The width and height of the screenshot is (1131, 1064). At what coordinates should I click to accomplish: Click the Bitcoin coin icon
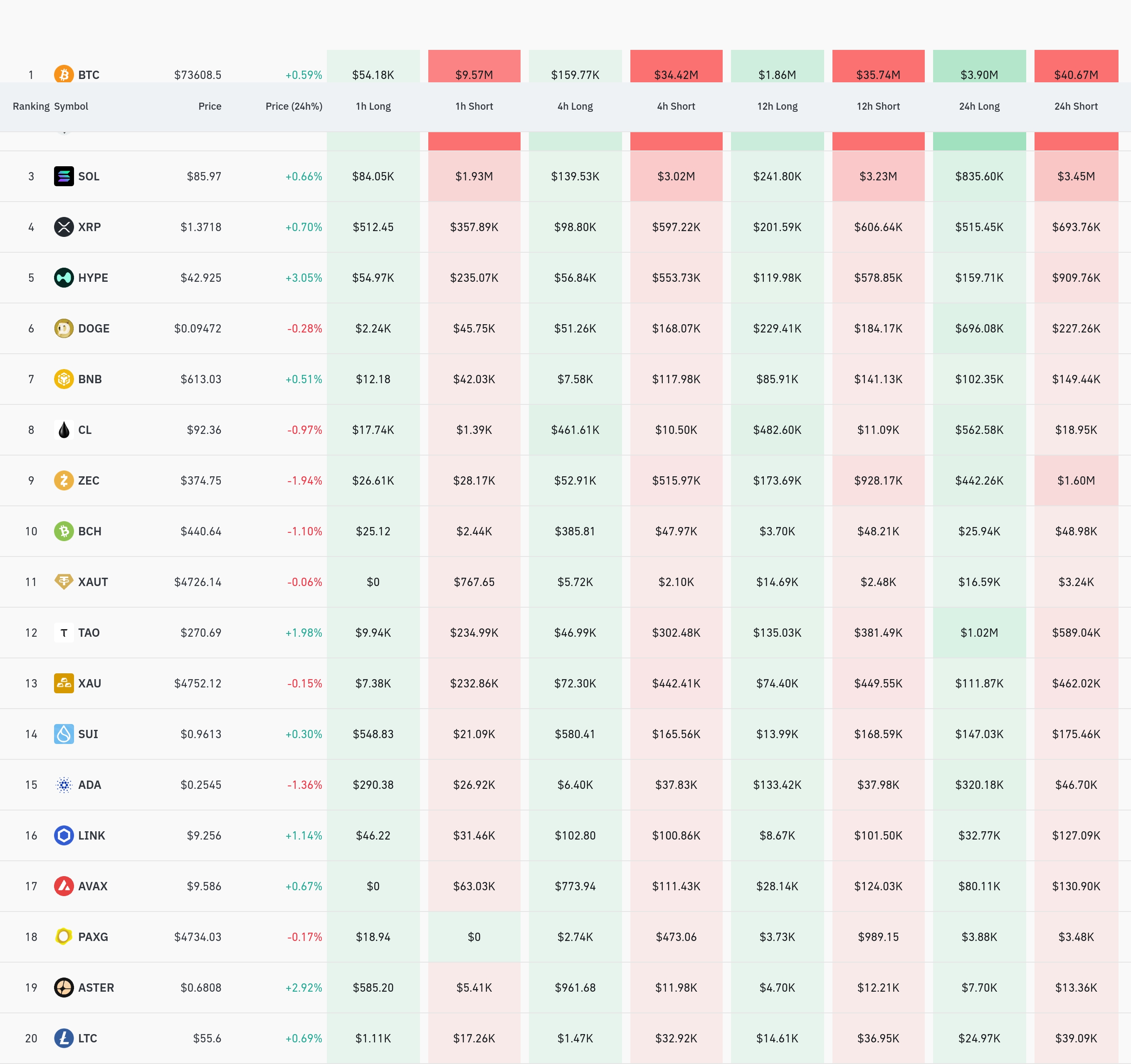tap(64, 74)
